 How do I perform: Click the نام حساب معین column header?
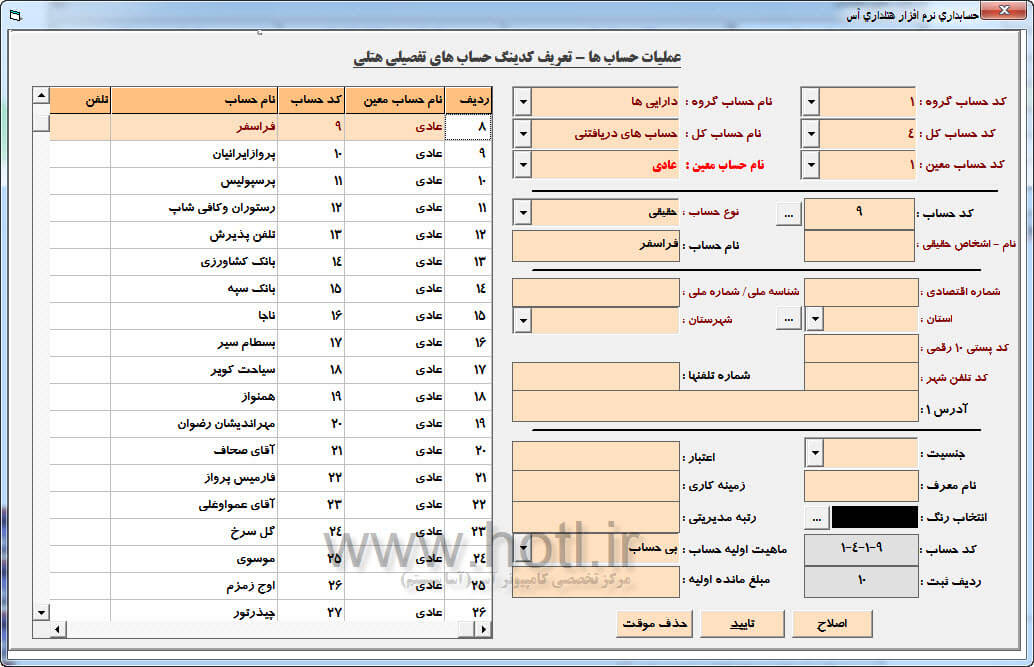click(x=395, y=100)
